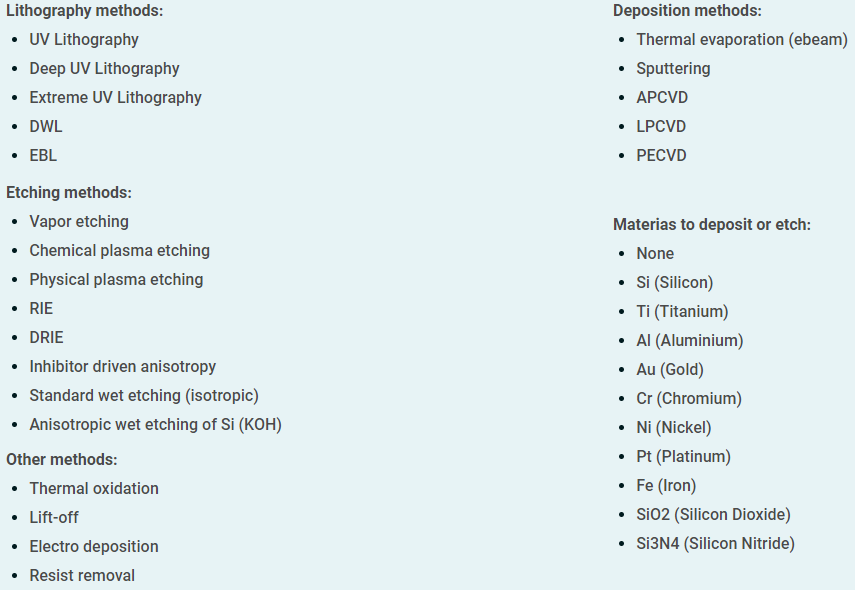
Task: Click the PECVD list entry
Action: [661, 155]
